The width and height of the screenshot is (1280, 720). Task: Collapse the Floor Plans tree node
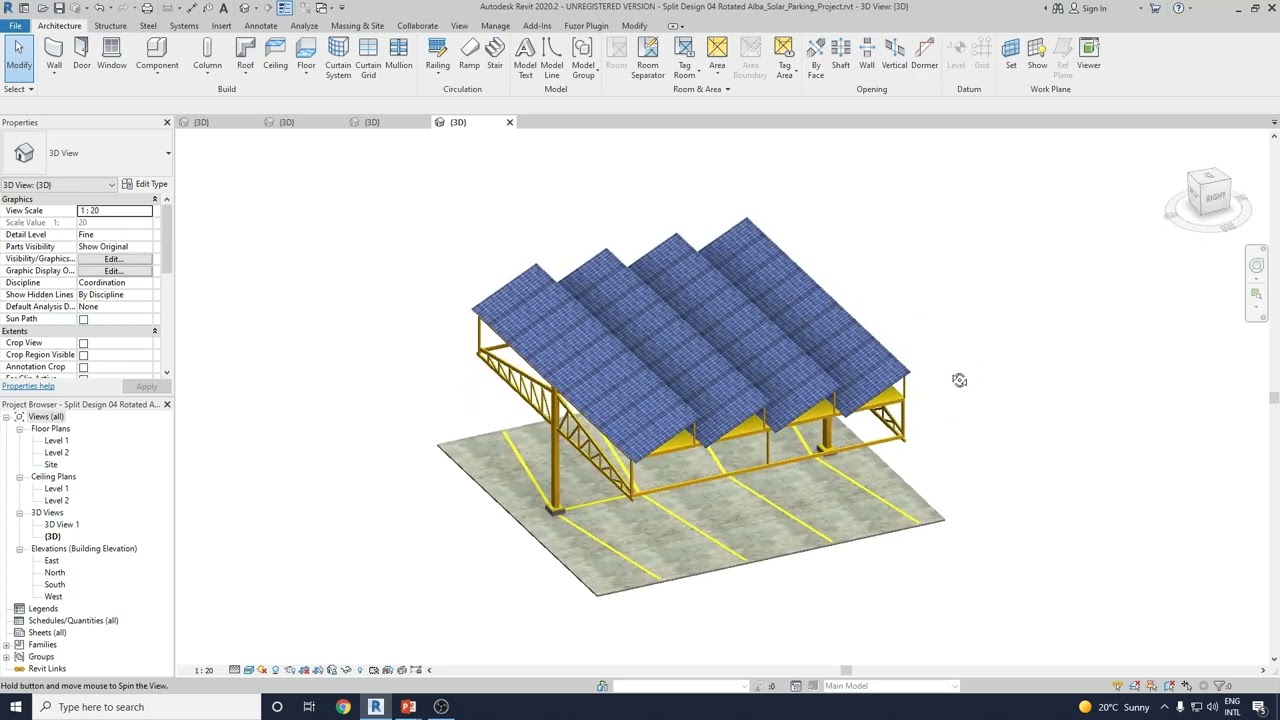(19, 429)
